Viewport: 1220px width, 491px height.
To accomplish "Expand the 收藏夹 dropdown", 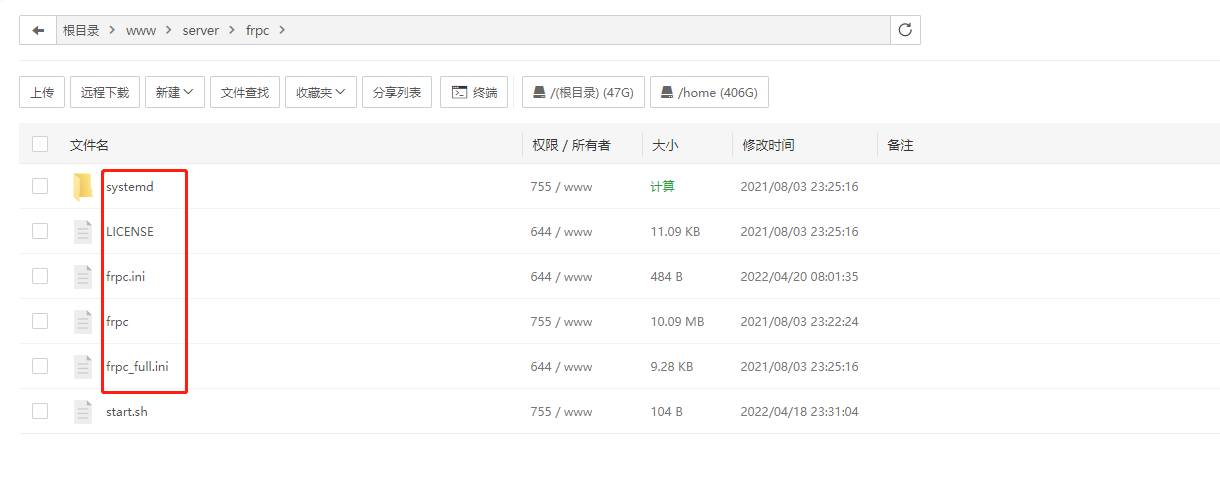I will (320, 92).
